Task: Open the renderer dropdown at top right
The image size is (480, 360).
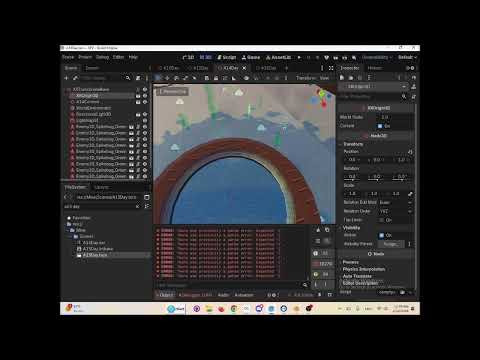Action: [377, 57]
